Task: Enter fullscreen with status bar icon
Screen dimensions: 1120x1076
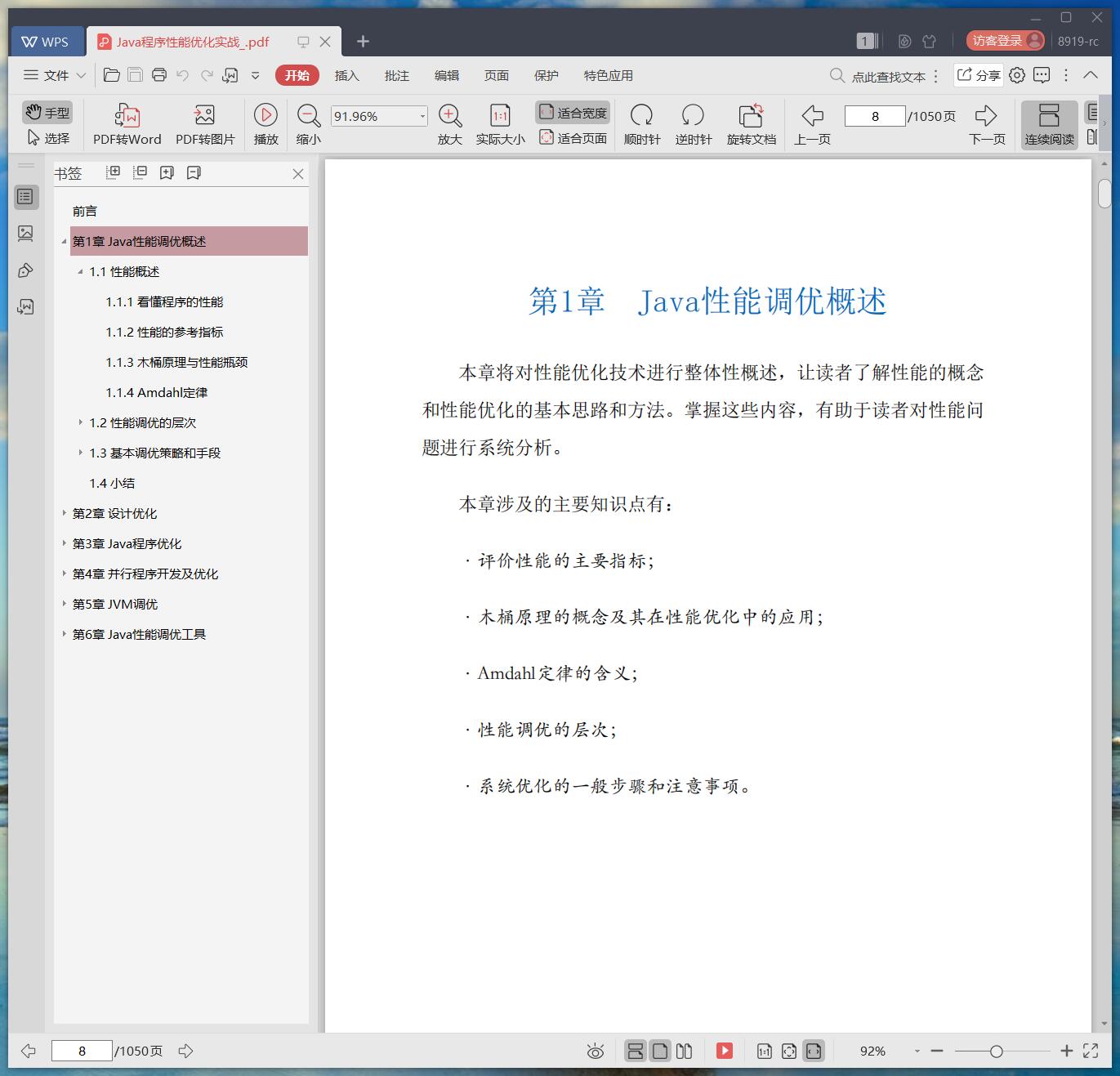Action: (x=1091, y=1051)
